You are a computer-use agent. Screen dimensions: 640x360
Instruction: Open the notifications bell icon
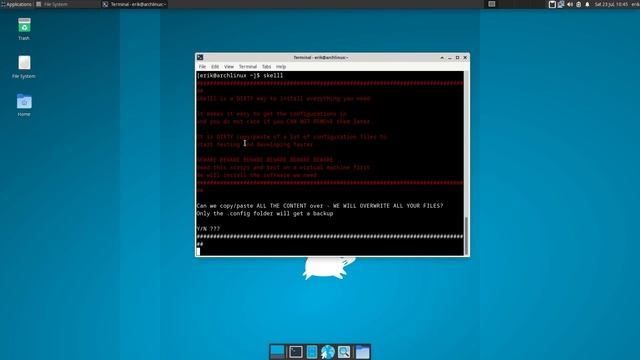[x=587, y=4]
